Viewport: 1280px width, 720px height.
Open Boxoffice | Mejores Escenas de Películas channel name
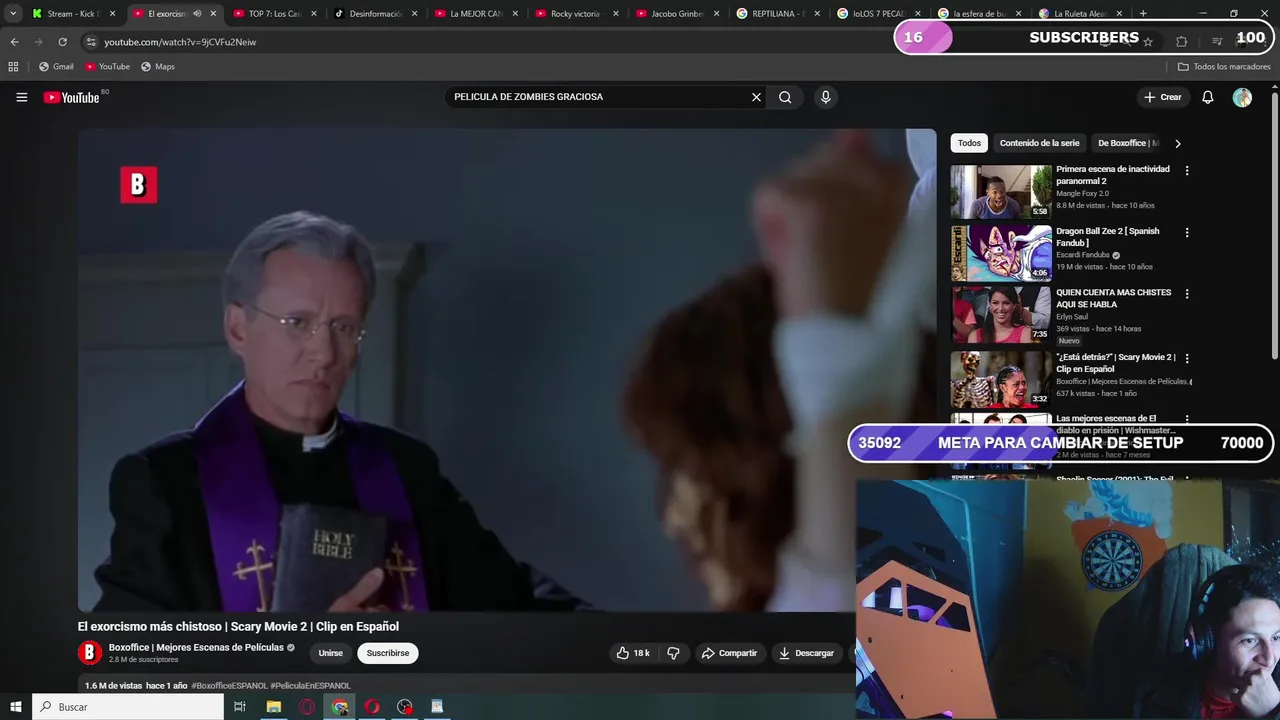[196, 647]
